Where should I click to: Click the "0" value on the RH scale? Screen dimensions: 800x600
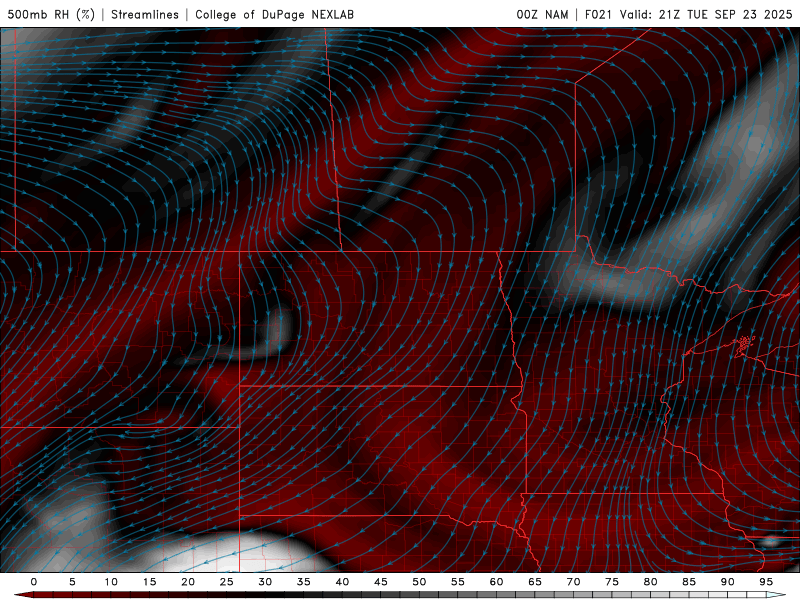coord(34,582)
